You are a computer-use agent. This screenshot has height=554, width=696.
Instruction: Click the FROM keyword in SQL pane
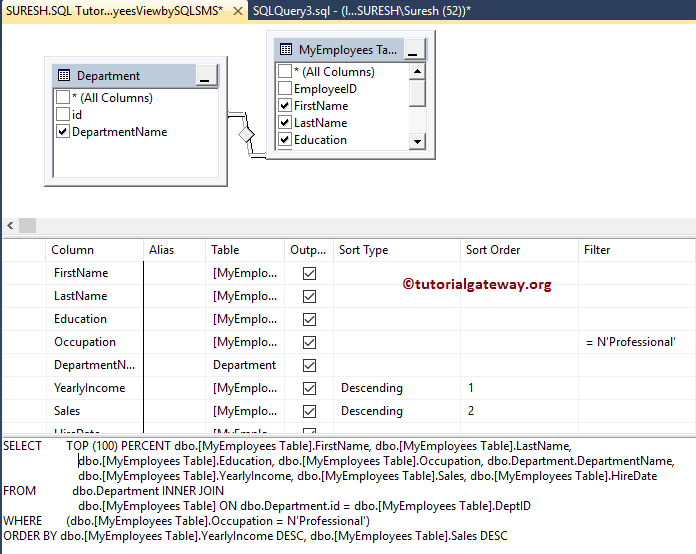(x=20, y=491)
